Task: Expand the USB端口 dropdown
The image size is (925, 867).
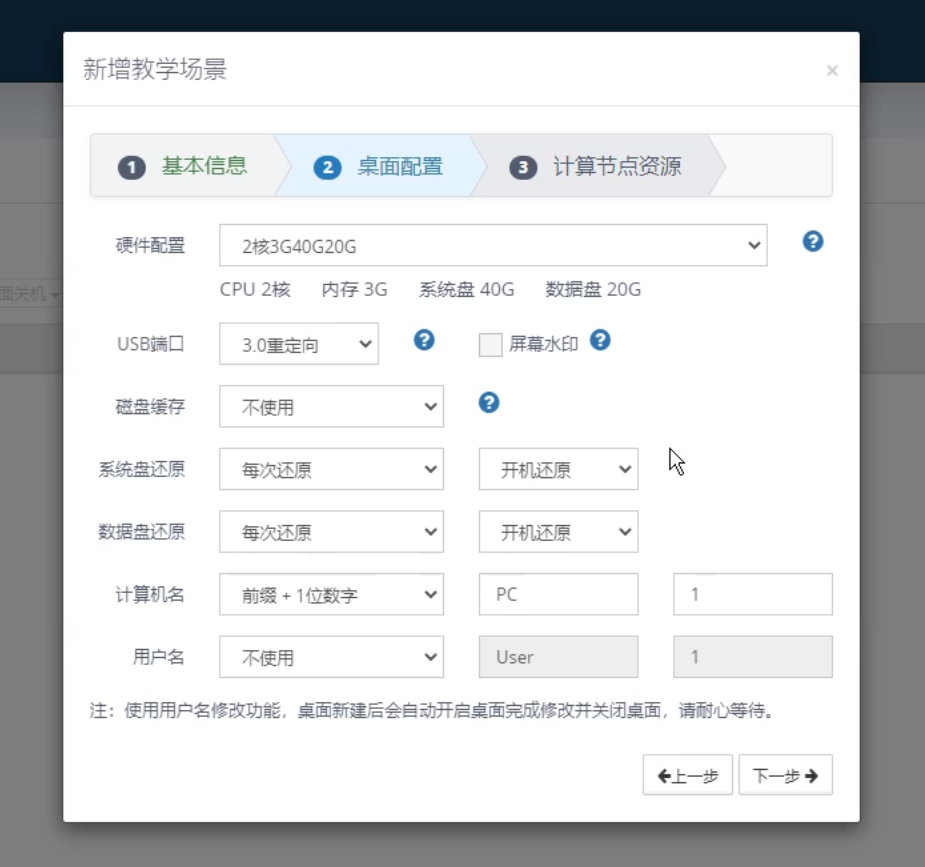Action: pyautogui.click(x=298, y=344)
